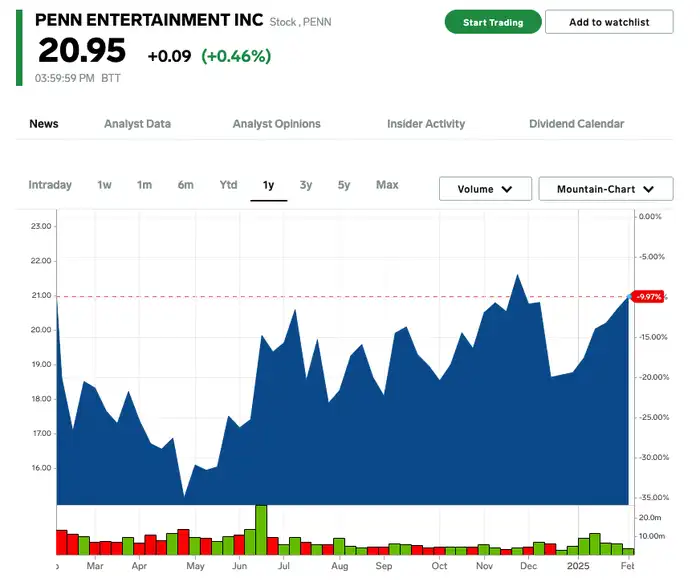This screenshot has width=700, height=582.
Task: View the Insider Activity tab
Action: tap(426, 124)
